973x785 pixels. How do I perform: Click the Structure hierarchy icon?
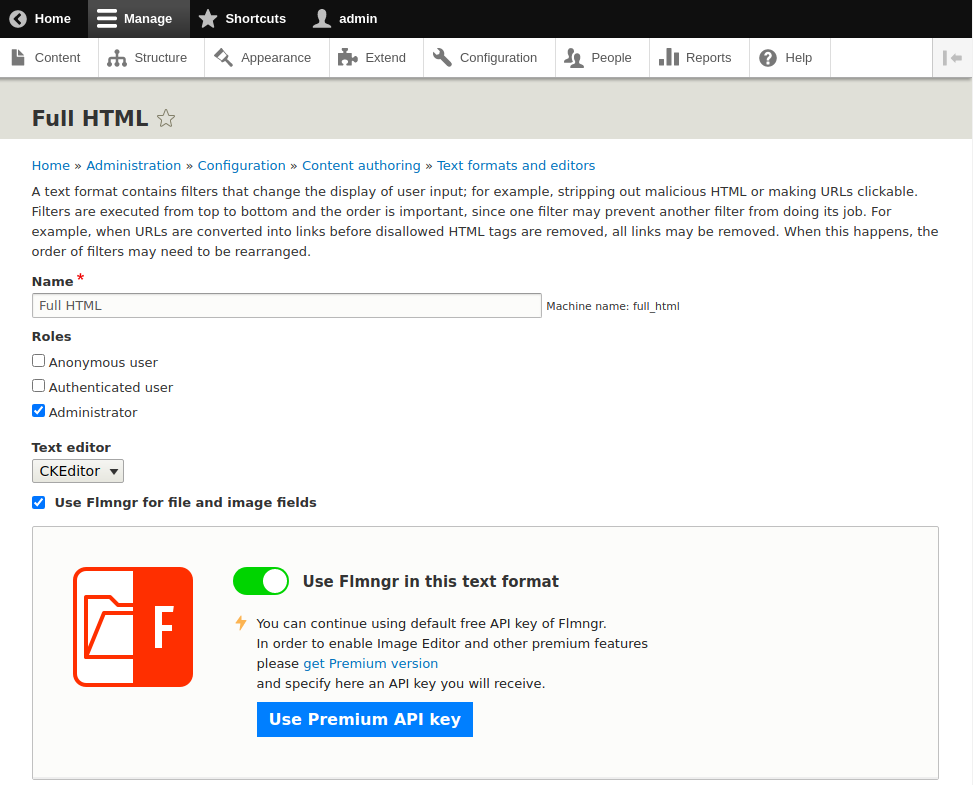coord(117,58)
